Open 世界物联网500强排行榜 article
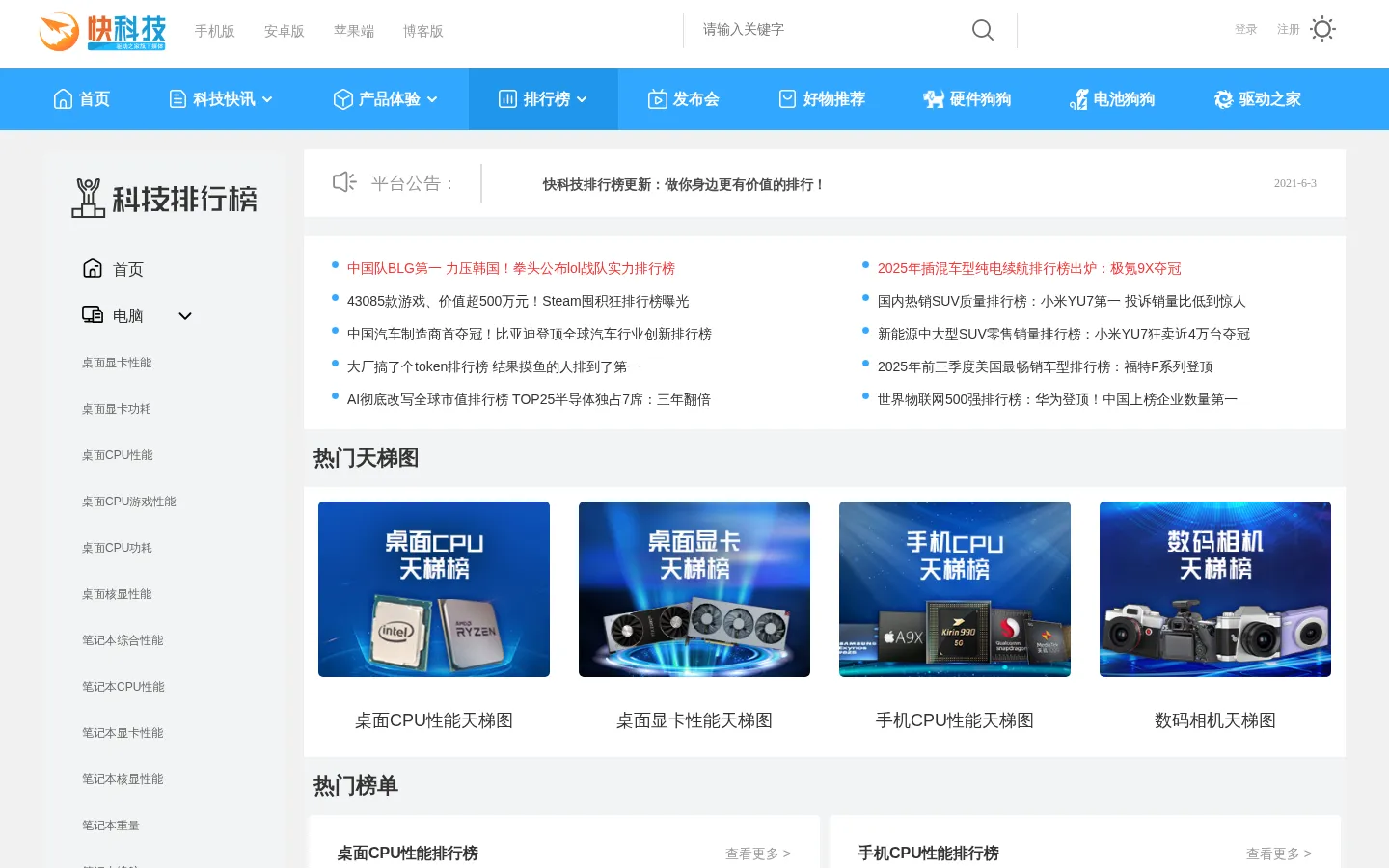Viewport: 1389px width, 868px height. tap(1057, 399)
